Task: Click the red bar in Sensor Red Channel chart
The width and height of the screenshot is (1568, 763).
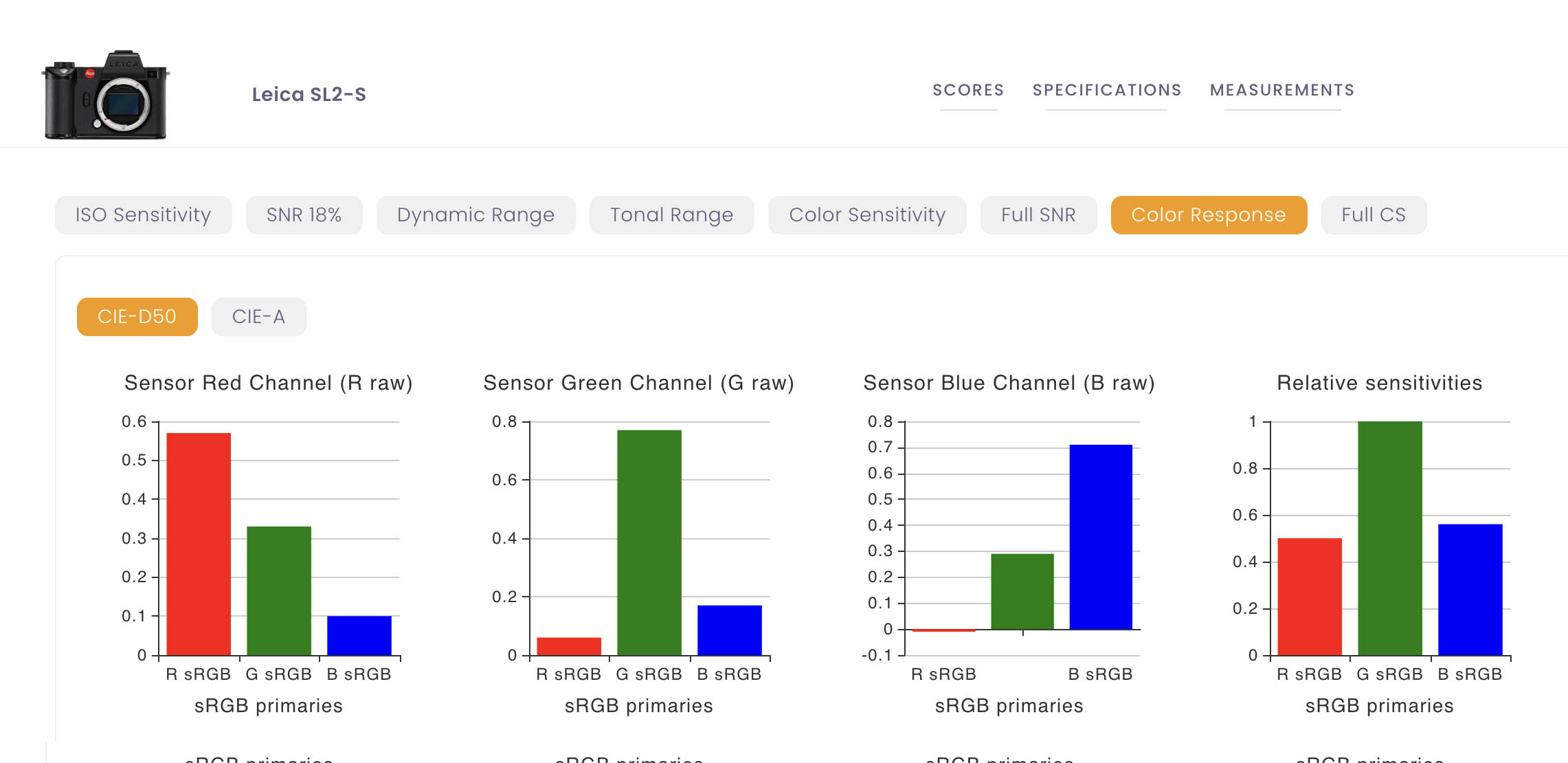Action: coord(199,544)
